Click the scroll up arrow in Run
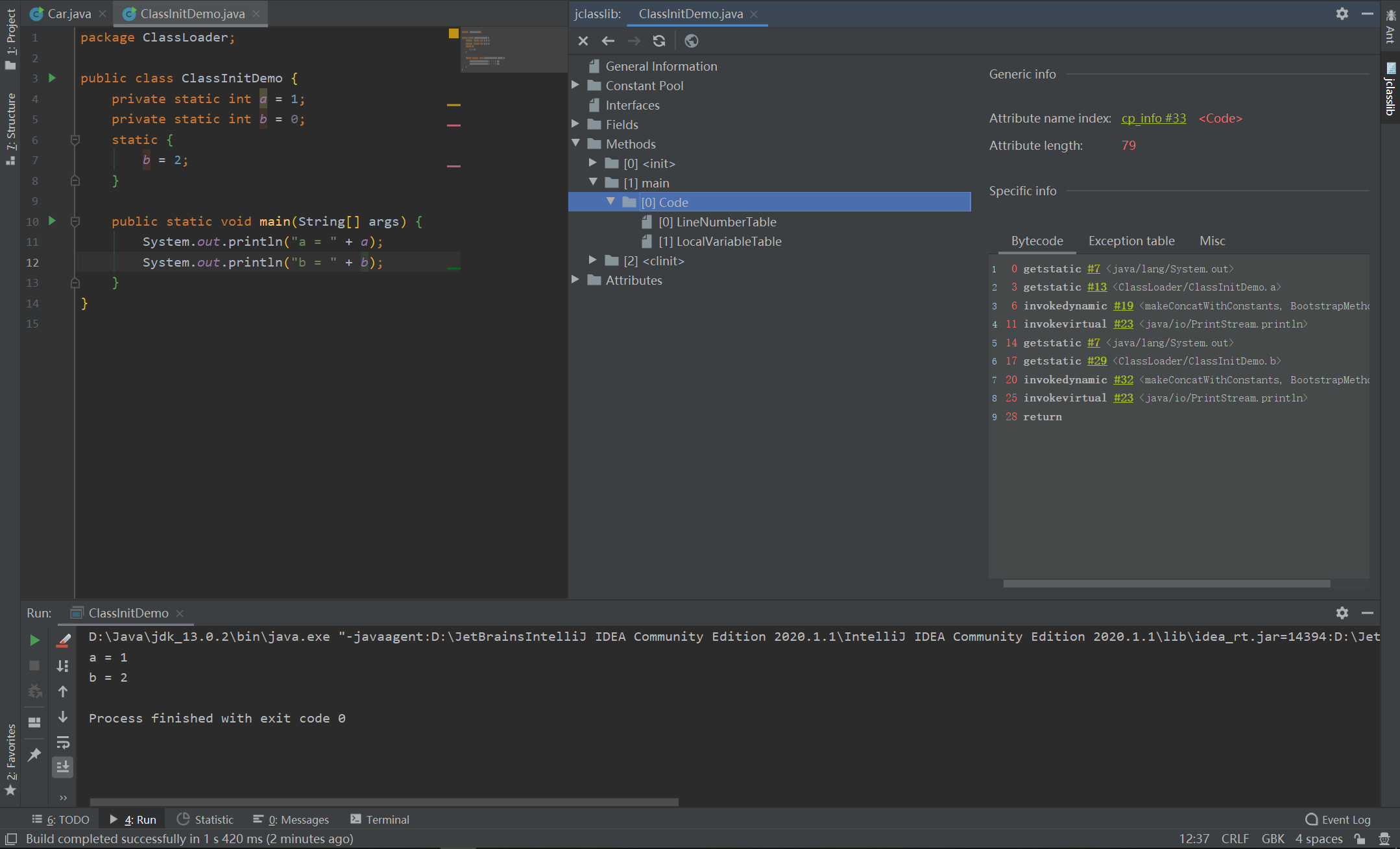Screen dimensions: 1400x849 click(63, 691)
